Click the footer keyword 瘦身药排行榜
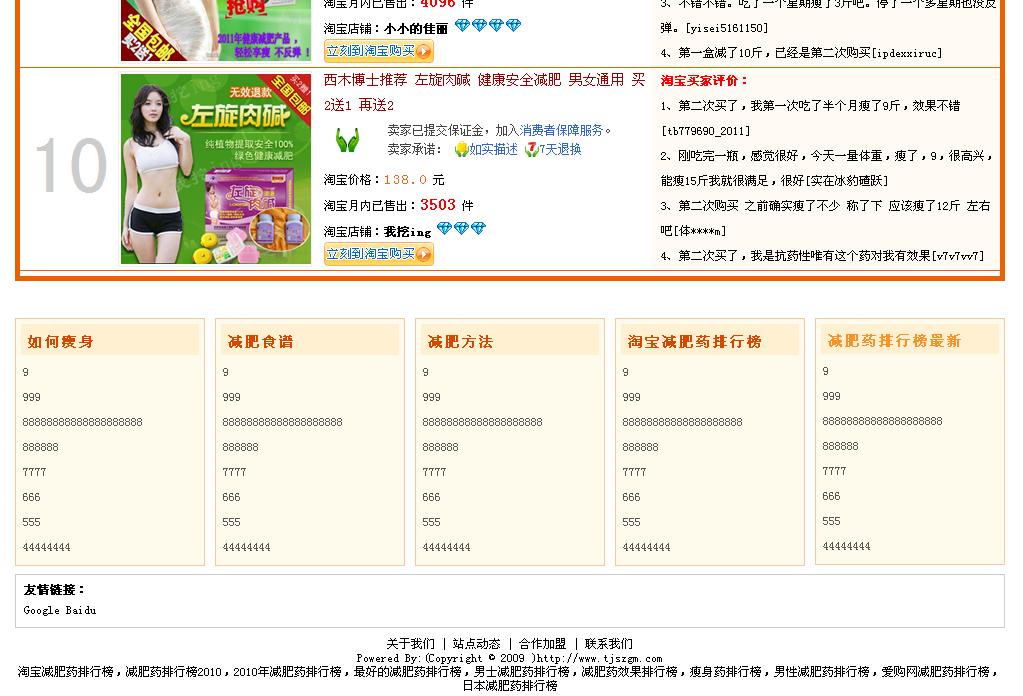This screenshot has width=1023, height=696. click(725, 672)
